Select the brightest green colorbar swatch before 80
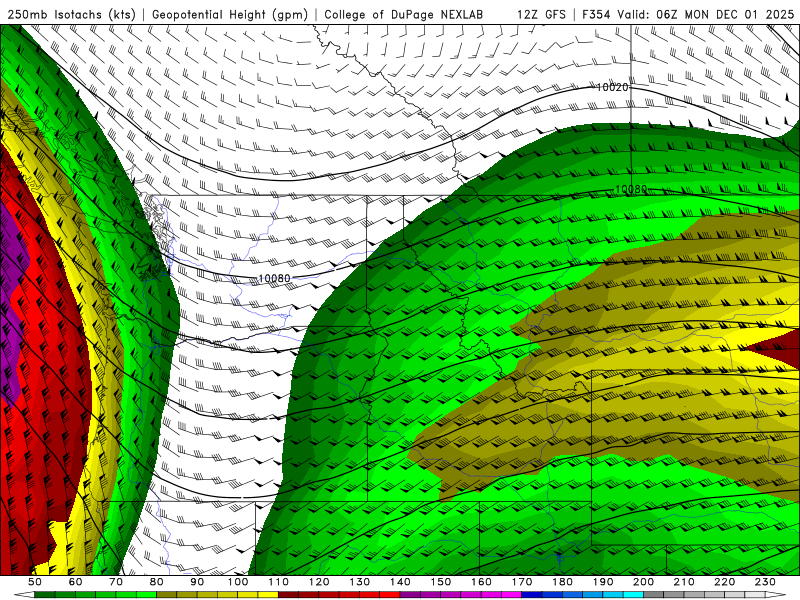The image size is (800, 600). click(146, 595)
